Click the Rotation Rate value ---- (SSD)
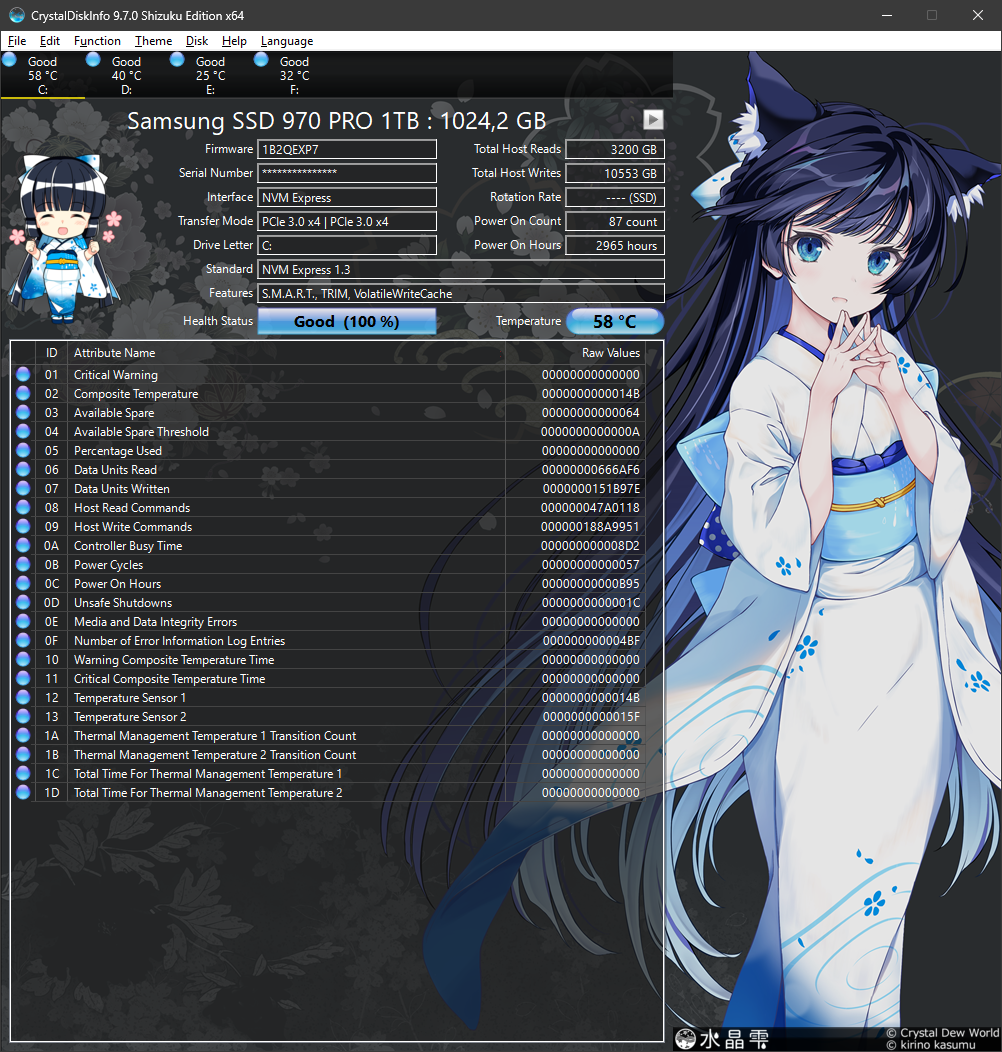Viewport: 1002px width, 1052px height. coord(615,197)
